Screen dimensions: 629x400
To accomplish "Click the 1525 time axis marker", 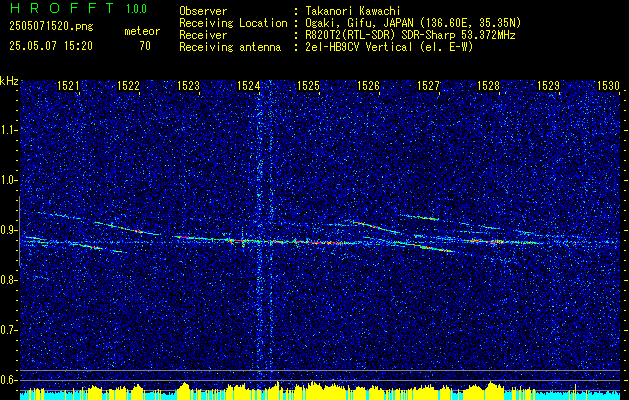I will tap(308, 85).
